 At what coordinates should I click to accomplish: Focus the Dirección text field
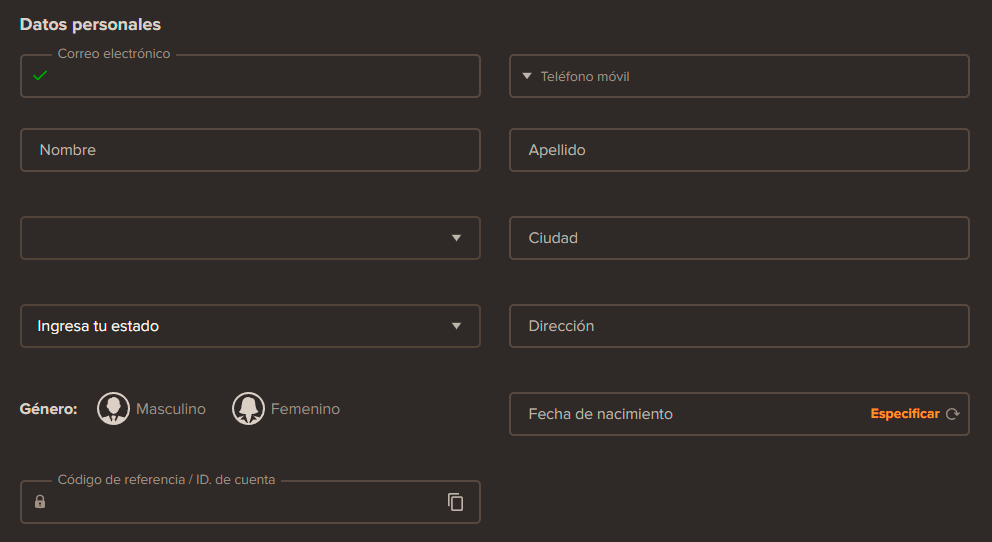tap(739, 326)
